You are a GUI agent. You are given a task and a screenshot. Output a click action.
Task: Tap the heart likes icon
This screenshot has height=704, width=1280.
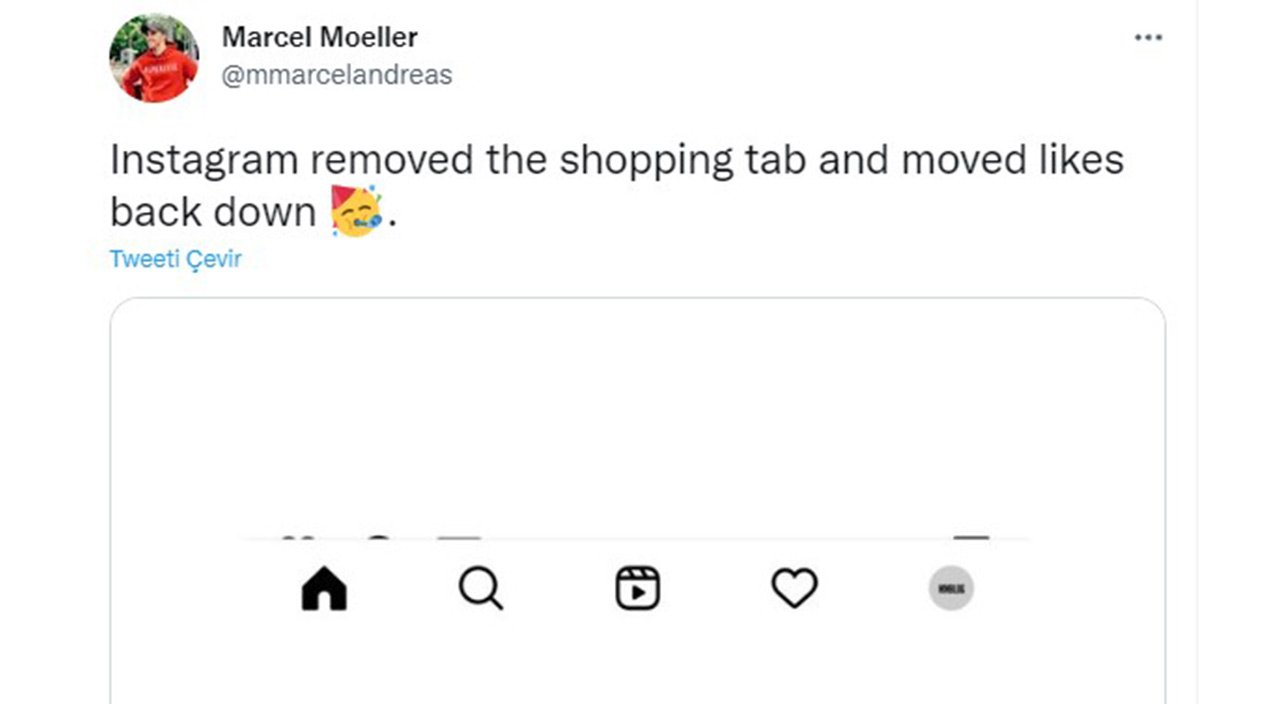tap(794, 589)
